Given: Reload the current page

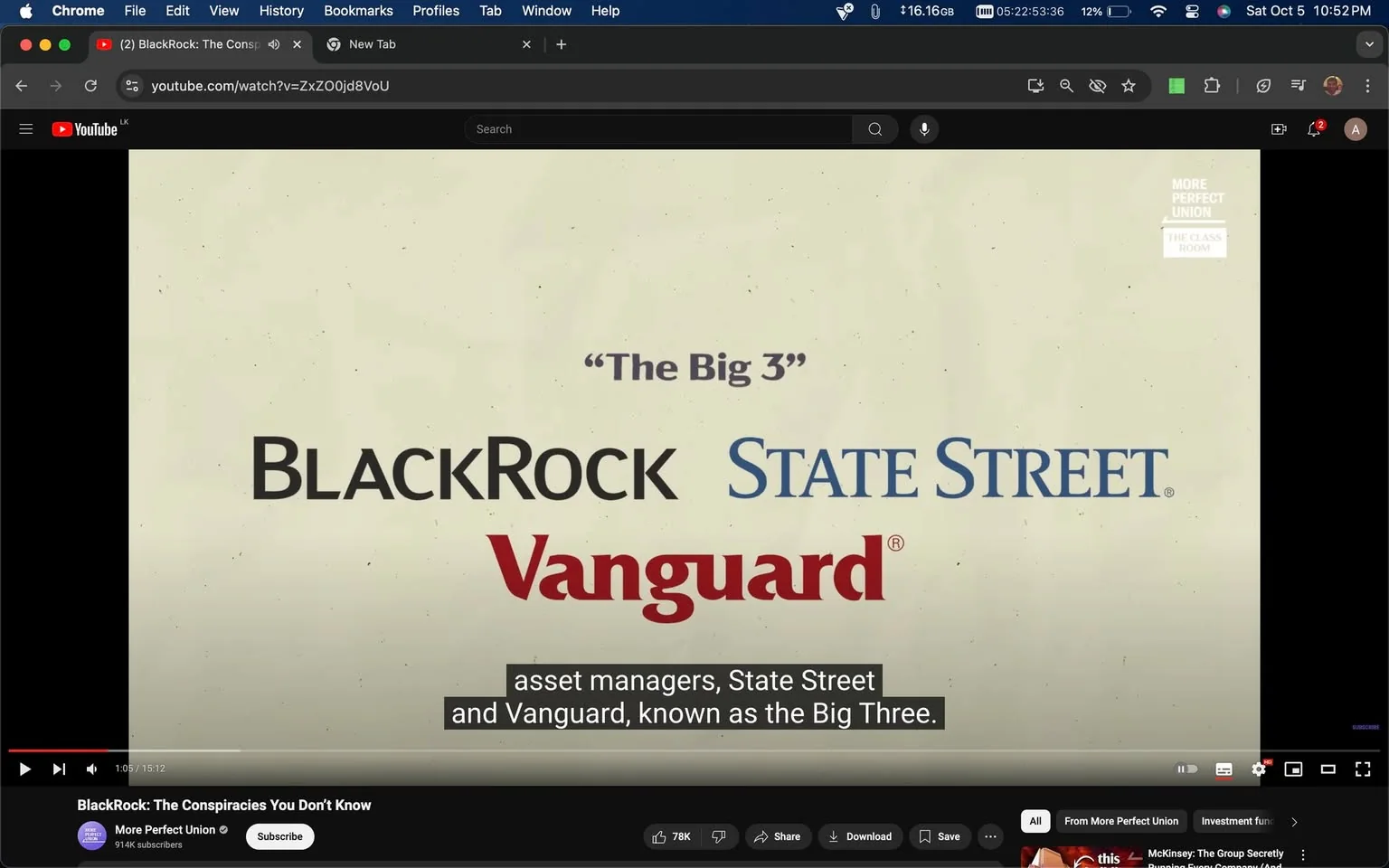Looking at the screenshot, I should click(90, 86).
